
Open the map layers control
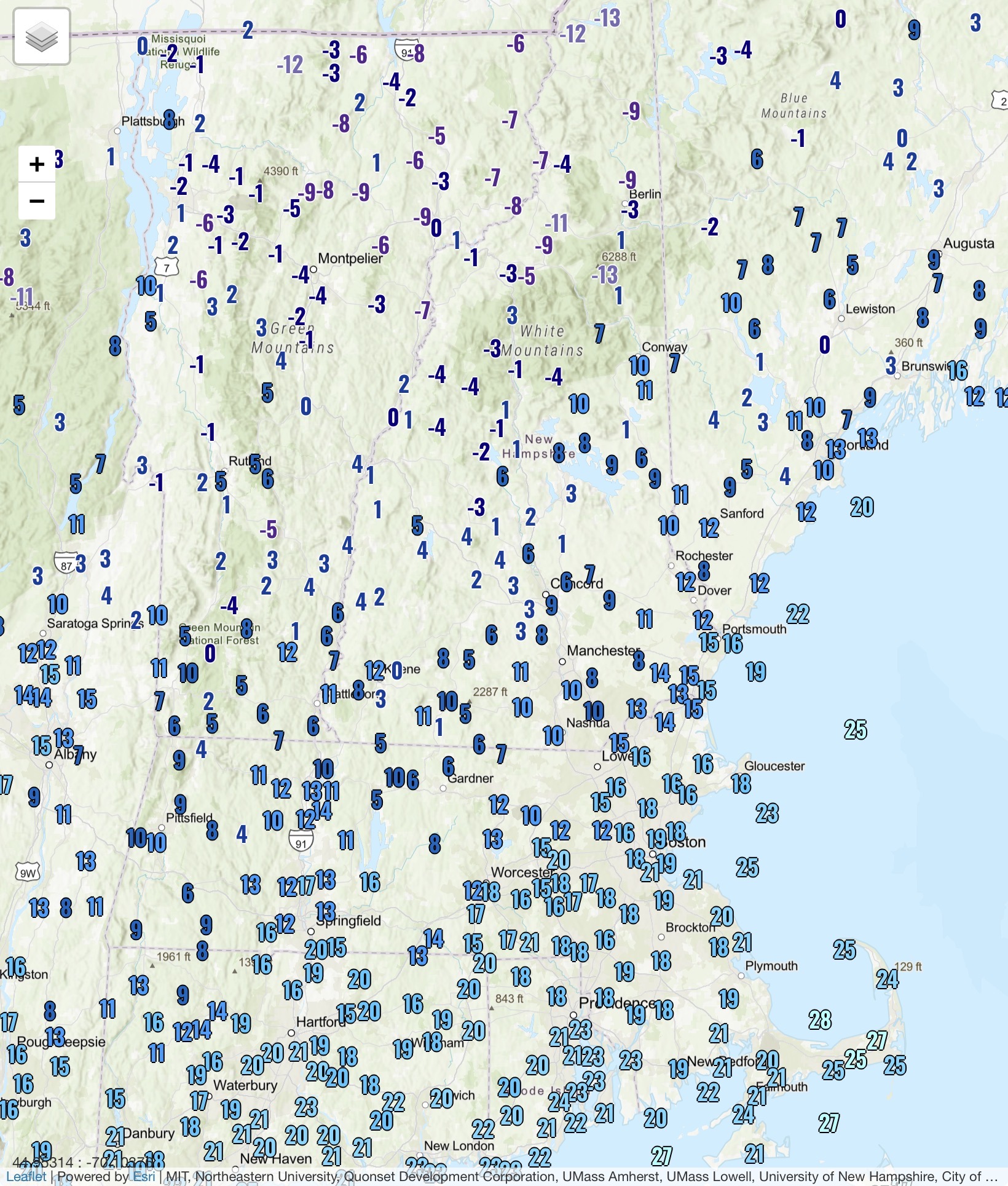coord(42,37)
